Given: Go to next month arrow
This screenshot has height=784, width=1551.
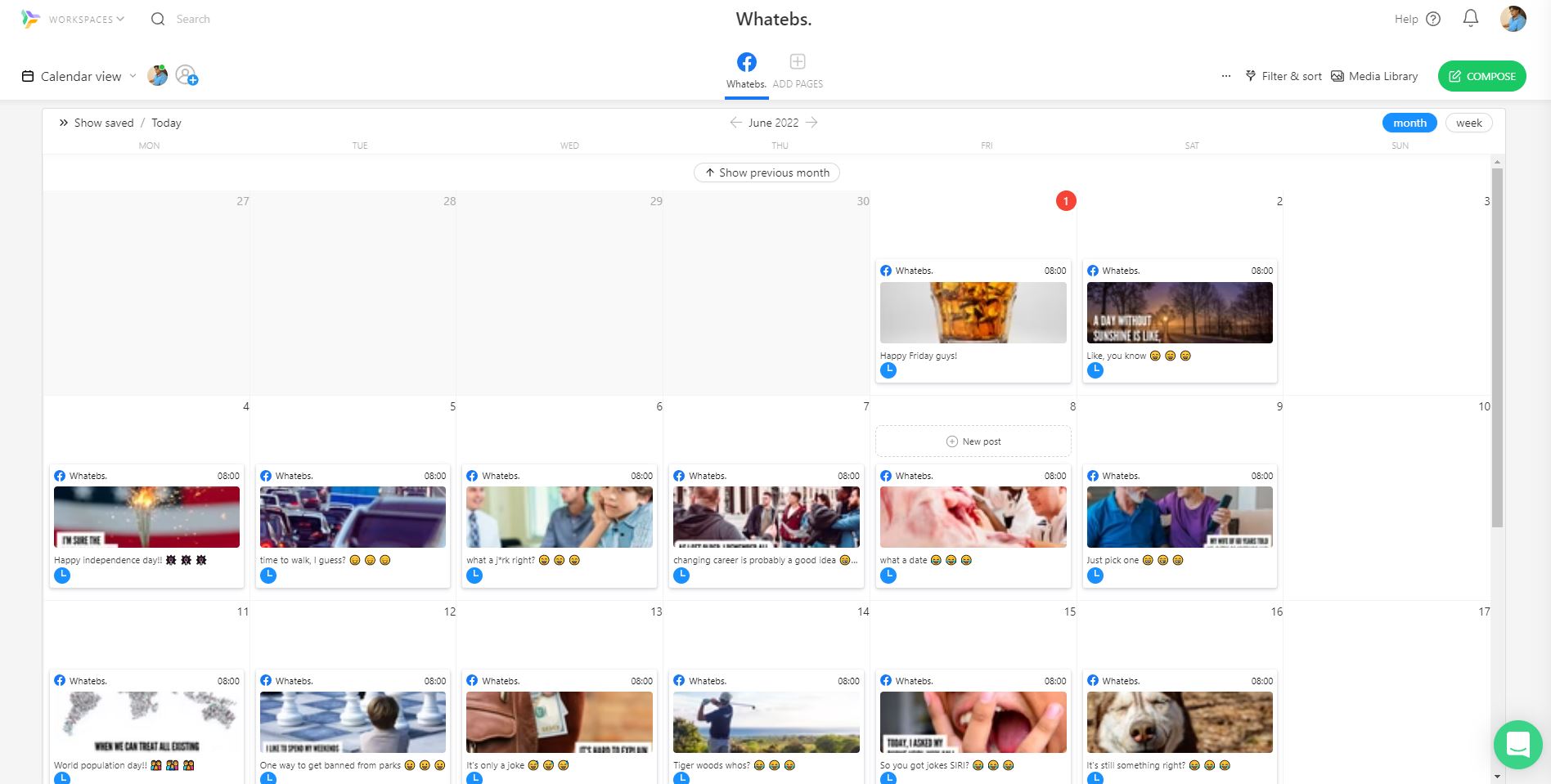Looking at the screenshot, I should click(x=811, y=123).
